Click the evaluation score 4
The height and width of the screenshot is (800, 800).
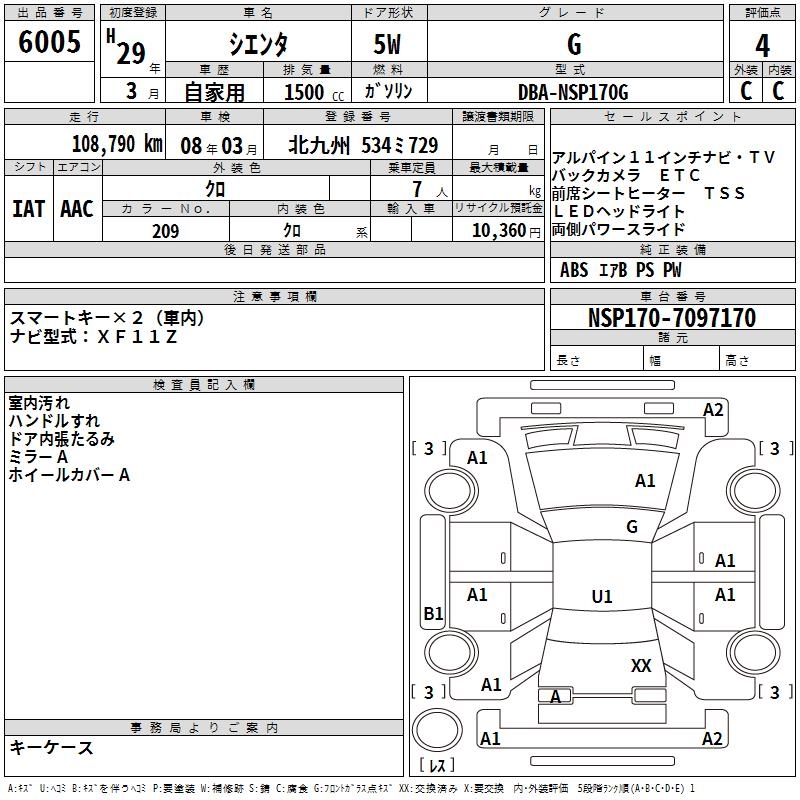click(763, 44)
